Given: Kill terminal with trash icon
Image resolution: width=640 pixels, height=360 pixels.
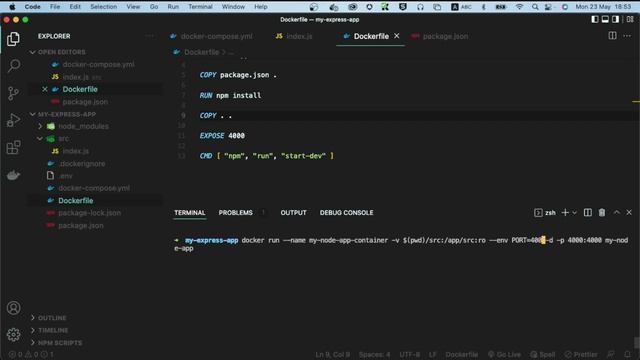Looking at the screenshot, I should (x=602, y=212).
